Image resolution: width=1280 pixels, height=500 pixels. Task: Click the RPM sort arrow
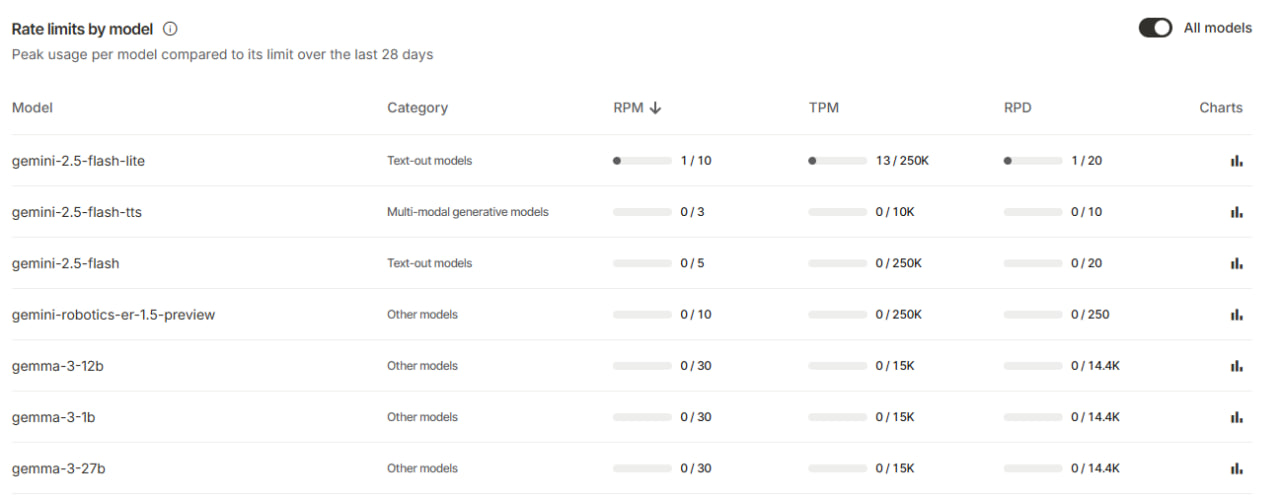(x=655, y=108)
